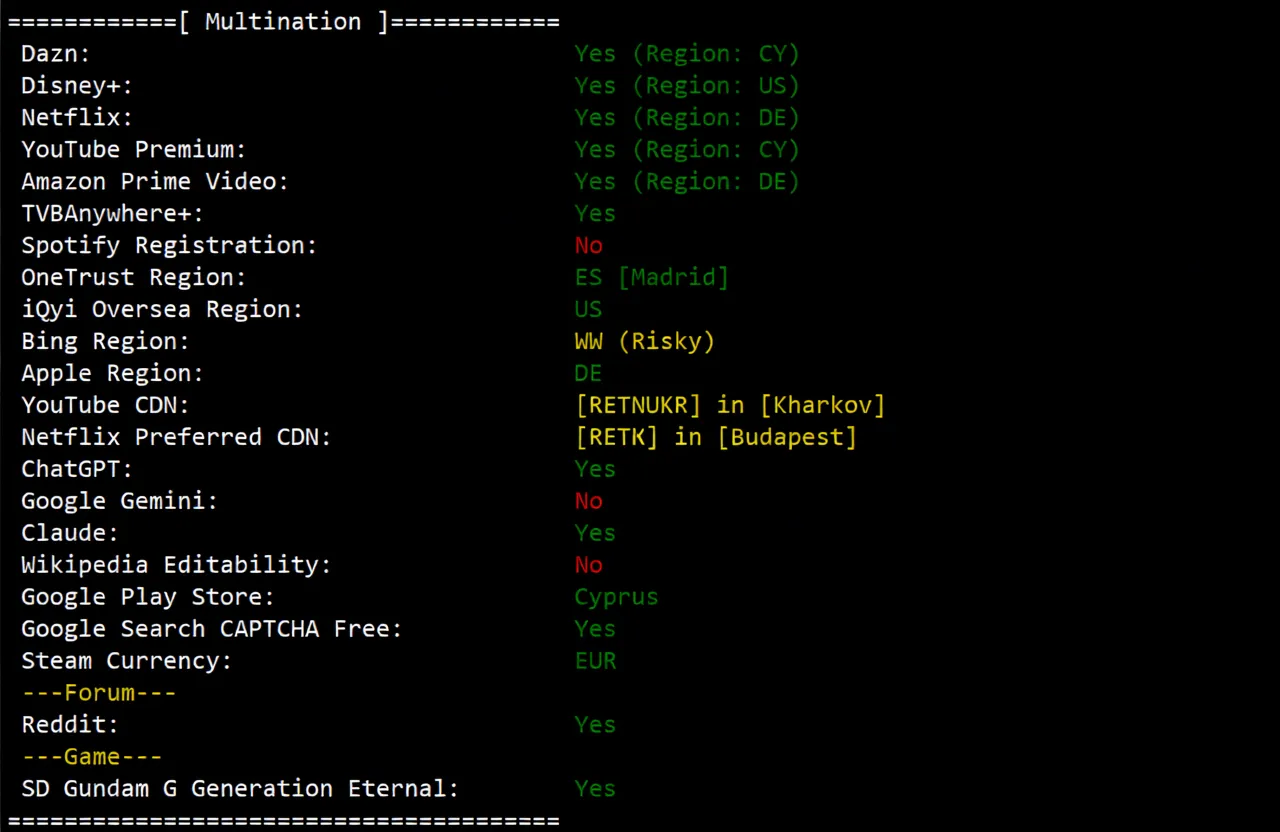The image size is (1280, 832).
Task: Select the 'Steam Currency:' label
Action: pos(127,662)
